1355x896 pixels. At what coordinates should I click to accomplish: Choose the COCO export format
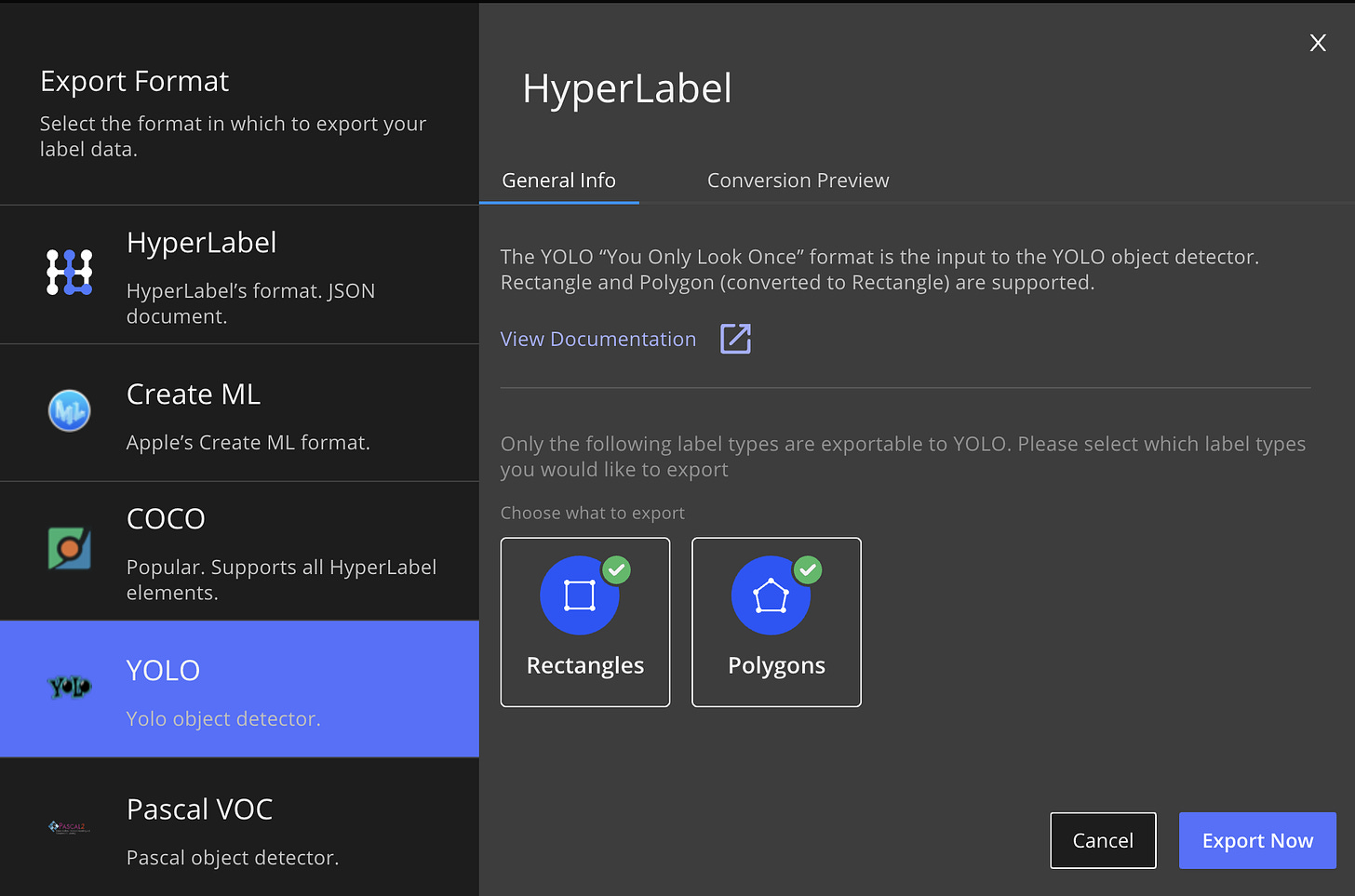coord(239,551)
